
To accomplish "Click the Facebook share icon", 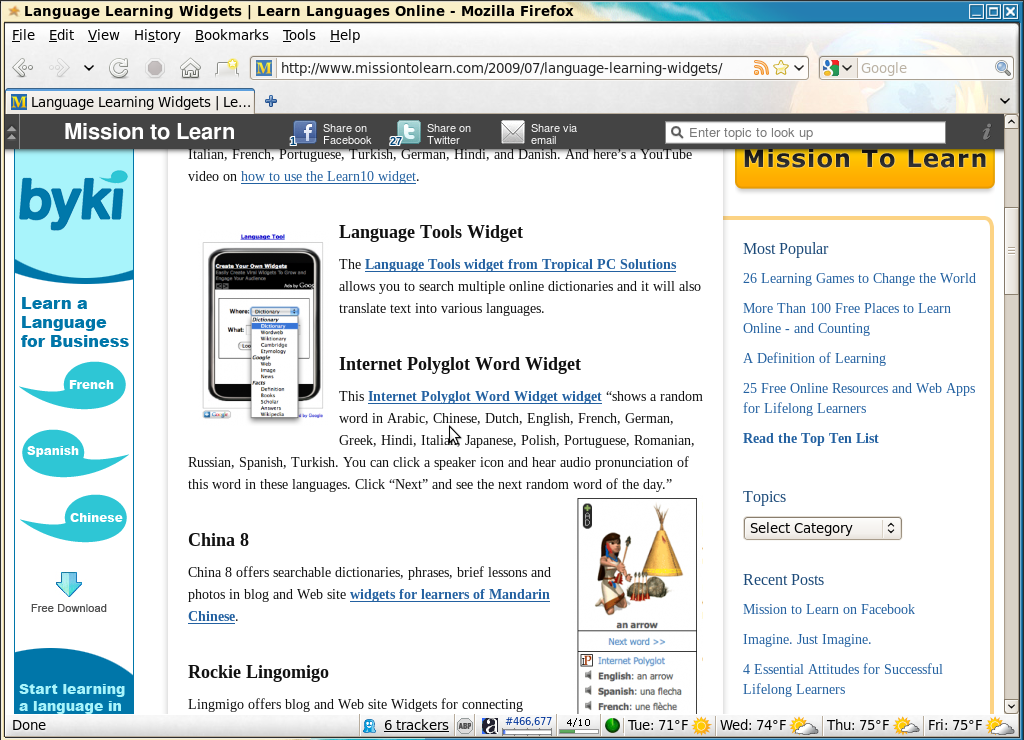I will pos(304,132).
